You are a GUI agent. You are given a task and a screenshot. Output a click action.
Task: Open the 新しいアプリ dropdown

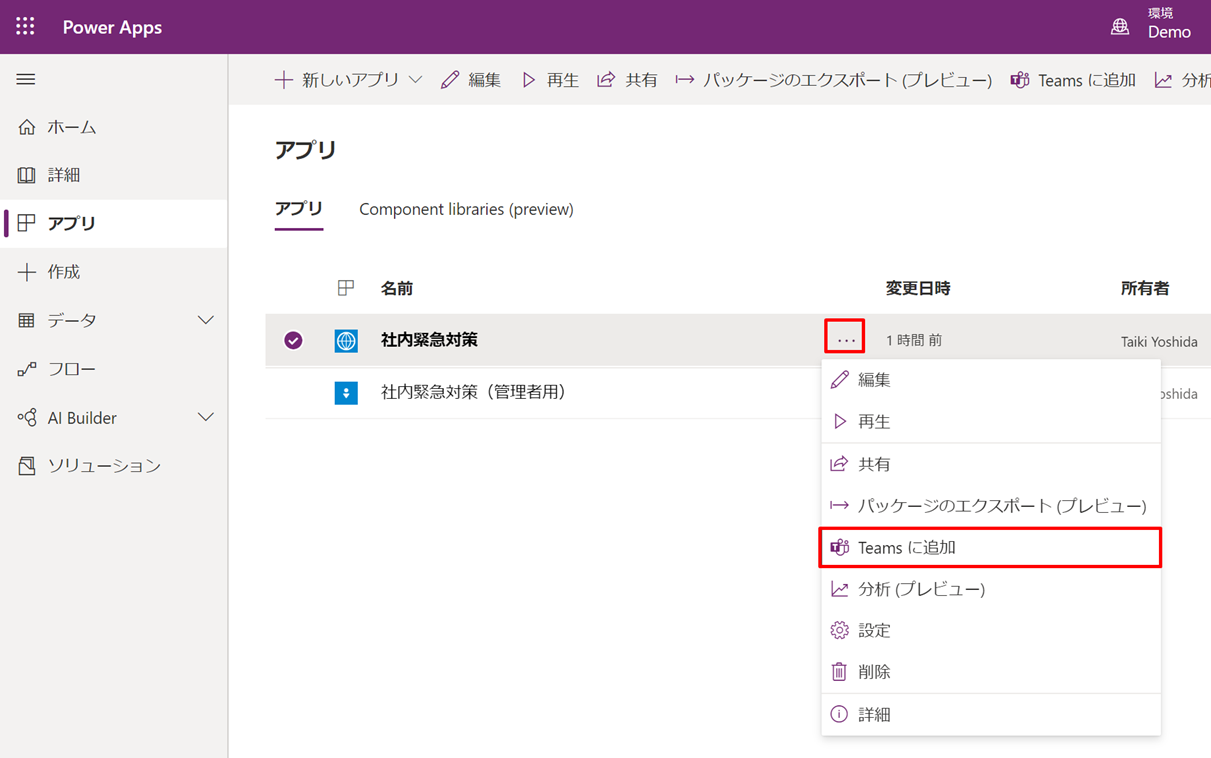coord(348,80)
